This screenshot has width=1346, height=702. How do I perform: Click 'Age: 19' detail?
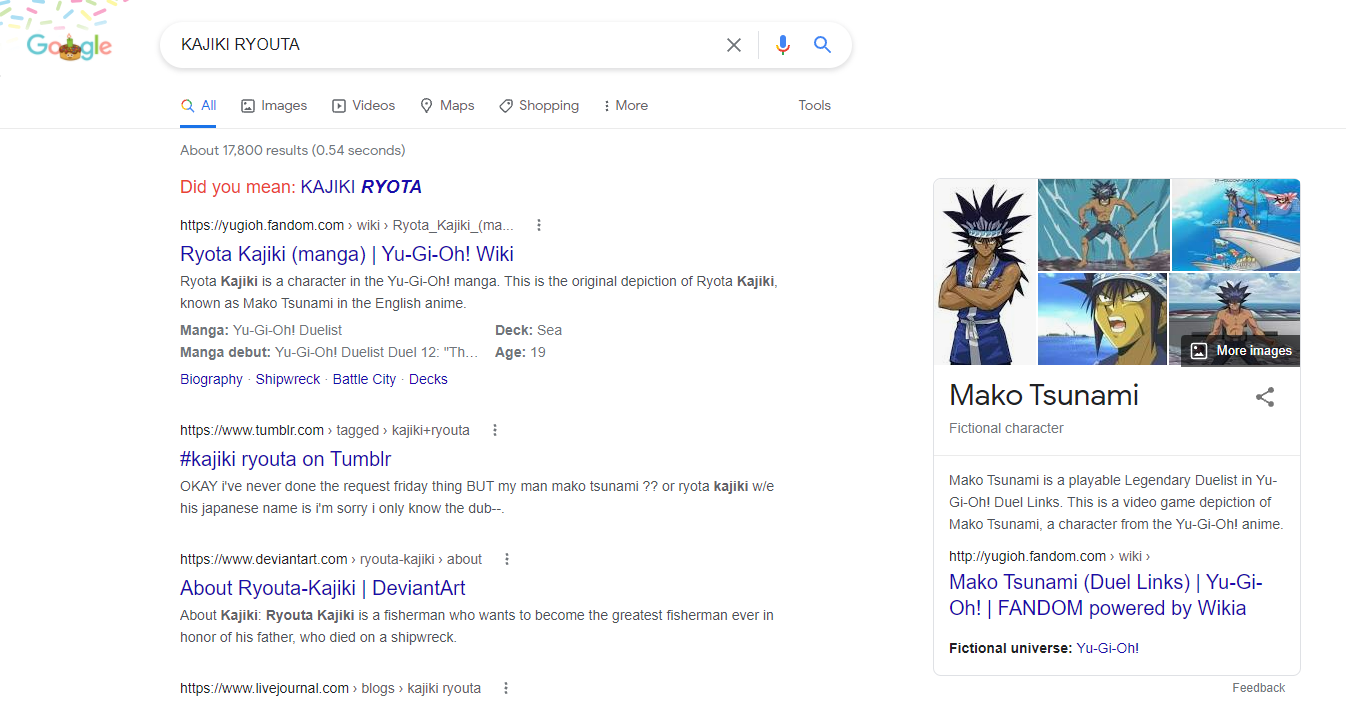pyautogui.click(x=520, y=353)
